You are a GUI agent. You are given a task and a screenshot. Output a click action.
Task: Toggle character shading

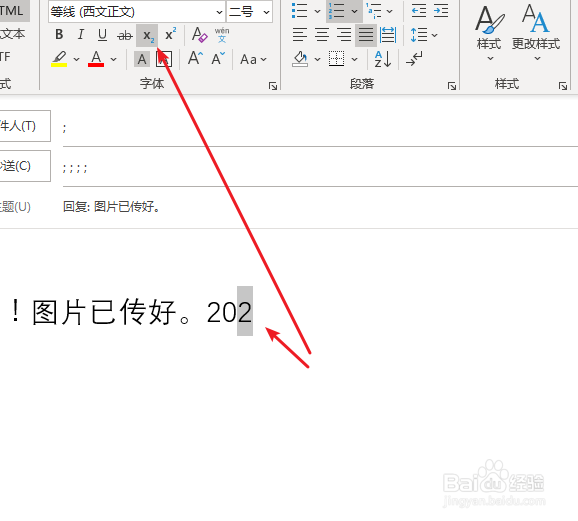click(x=142, y=59)
